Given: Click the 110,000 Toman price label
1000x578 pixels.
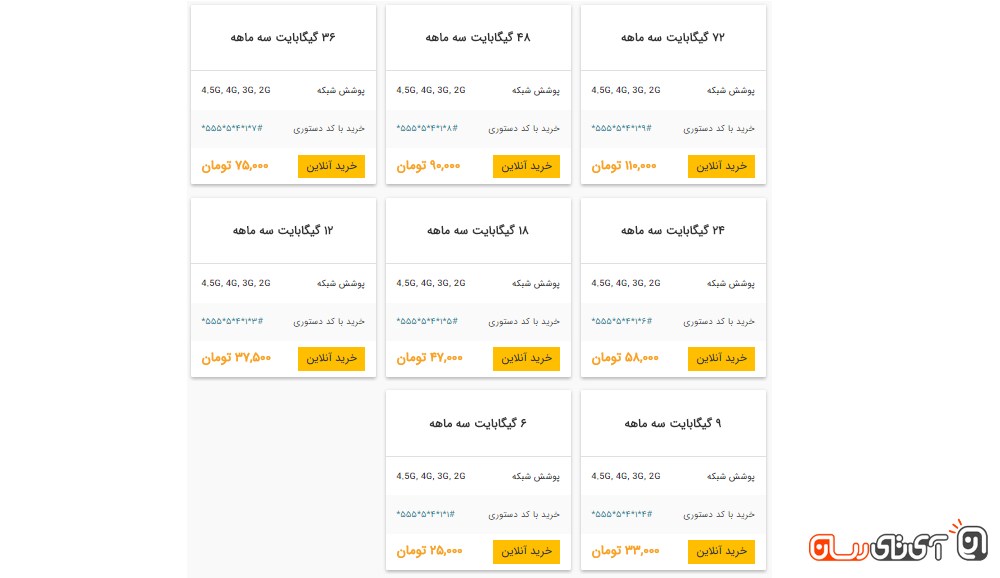Looking at the screenshot, I should (x=624, y=166).
